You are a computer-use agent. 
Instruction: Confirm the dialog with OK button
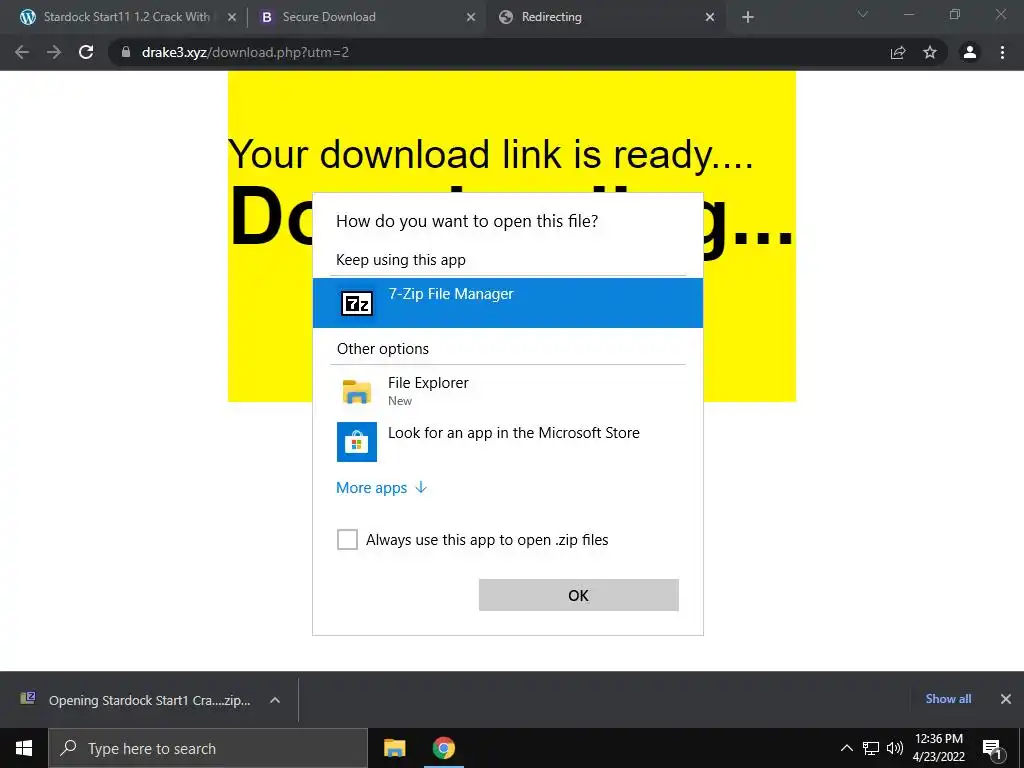[x=579, y=595]
